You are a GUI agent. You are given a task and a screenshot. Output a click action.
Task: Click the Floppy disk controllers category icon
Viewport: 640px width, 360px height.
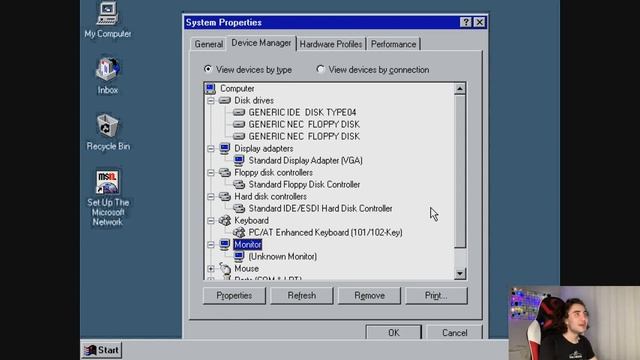click(x=224, y=172)
